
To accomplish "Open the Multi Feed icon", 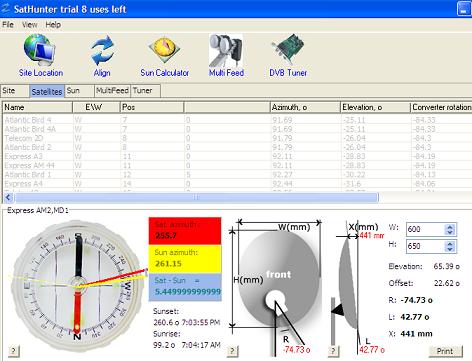I will [x=226, y=50].
